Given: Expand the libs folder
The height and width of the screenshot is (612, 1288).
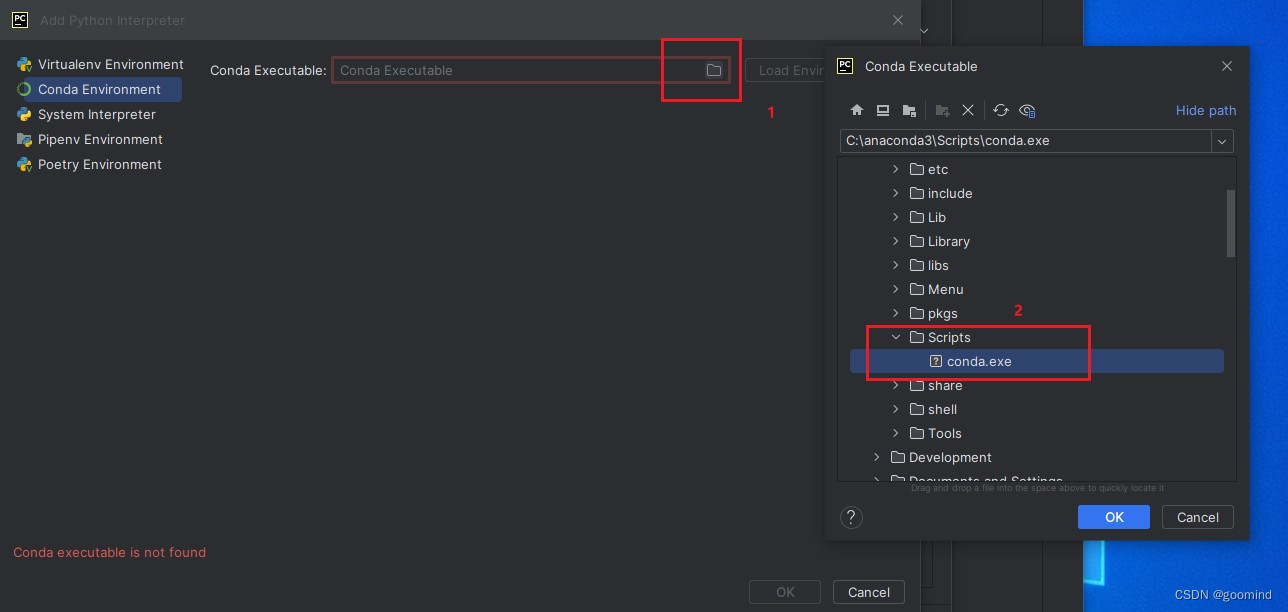Looking at the screenshot, I should click(896, 265).
